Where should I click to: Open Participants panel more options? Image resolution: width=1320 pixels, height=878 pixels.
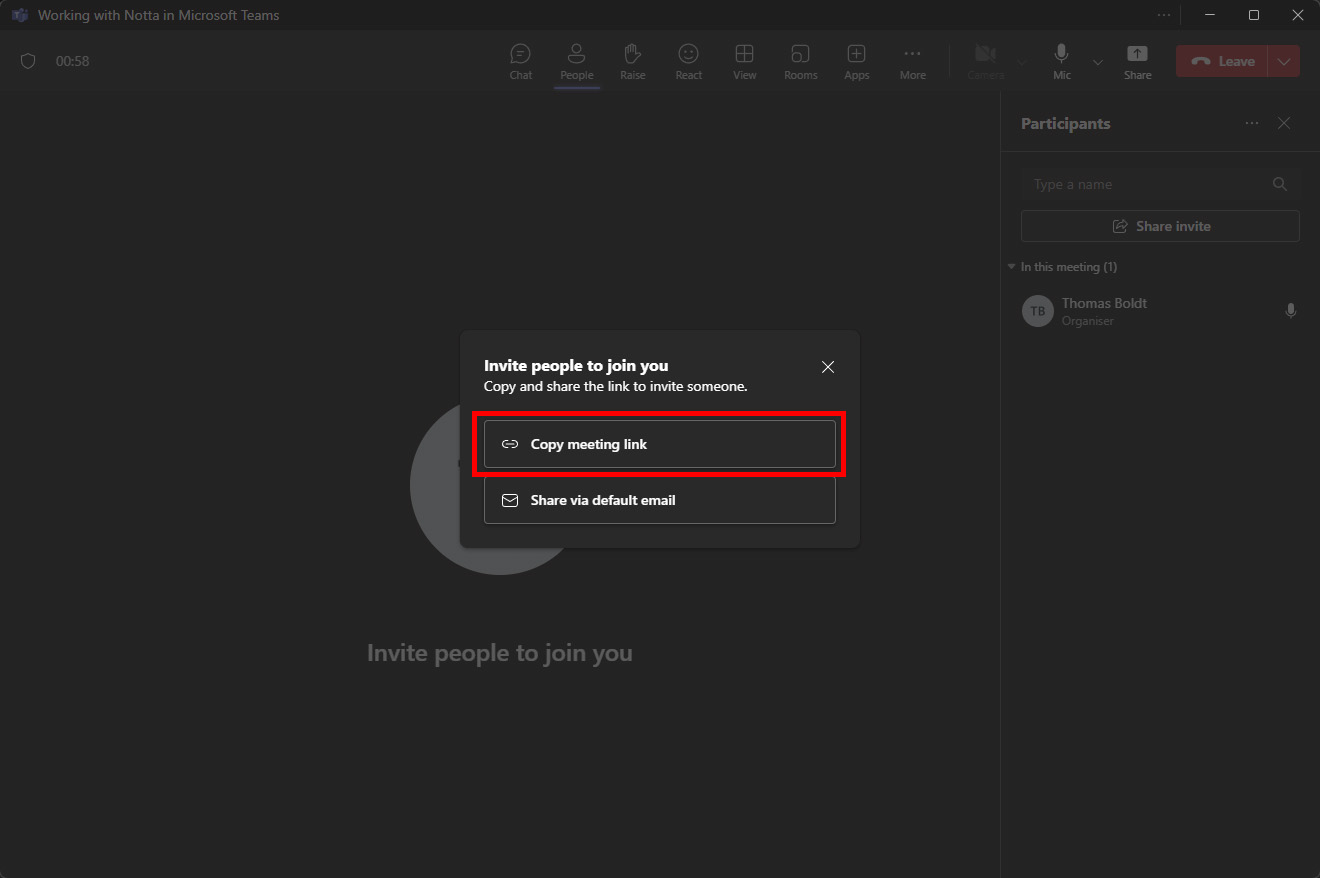[1252, 123]
